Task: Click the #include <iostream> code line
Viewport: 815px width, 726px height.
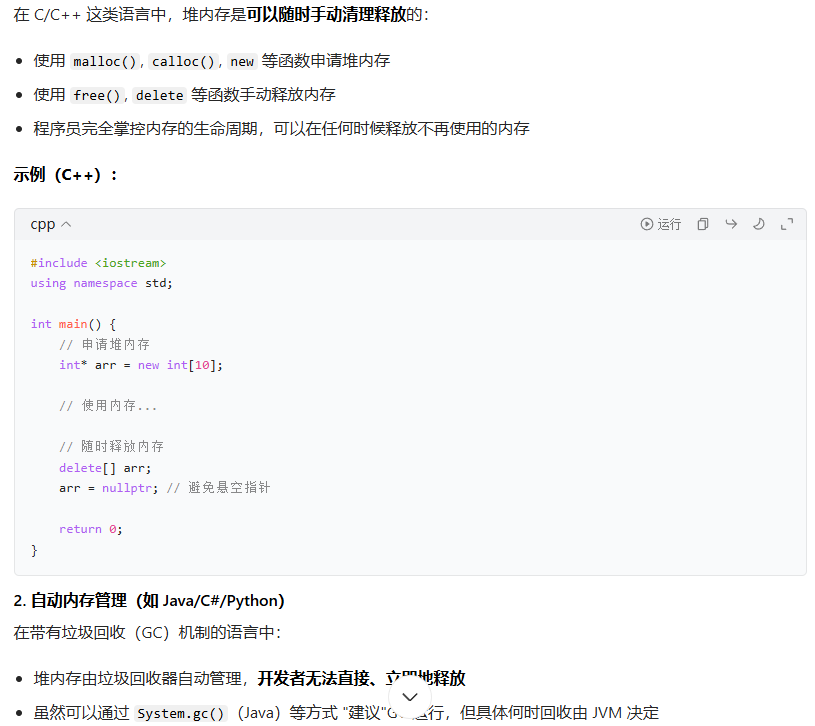Action: click(98, 263)
